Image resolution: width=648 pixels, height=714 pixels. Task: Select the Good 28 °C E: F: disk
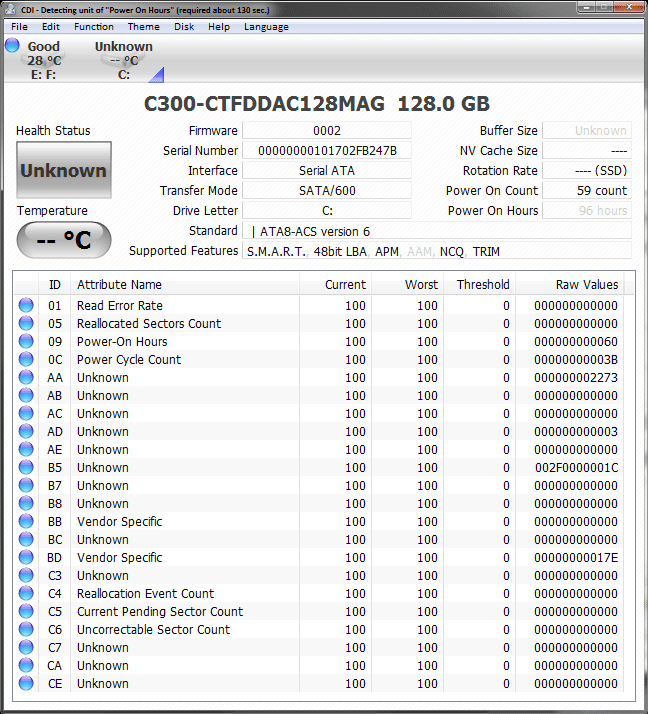[x=44, y=61]
